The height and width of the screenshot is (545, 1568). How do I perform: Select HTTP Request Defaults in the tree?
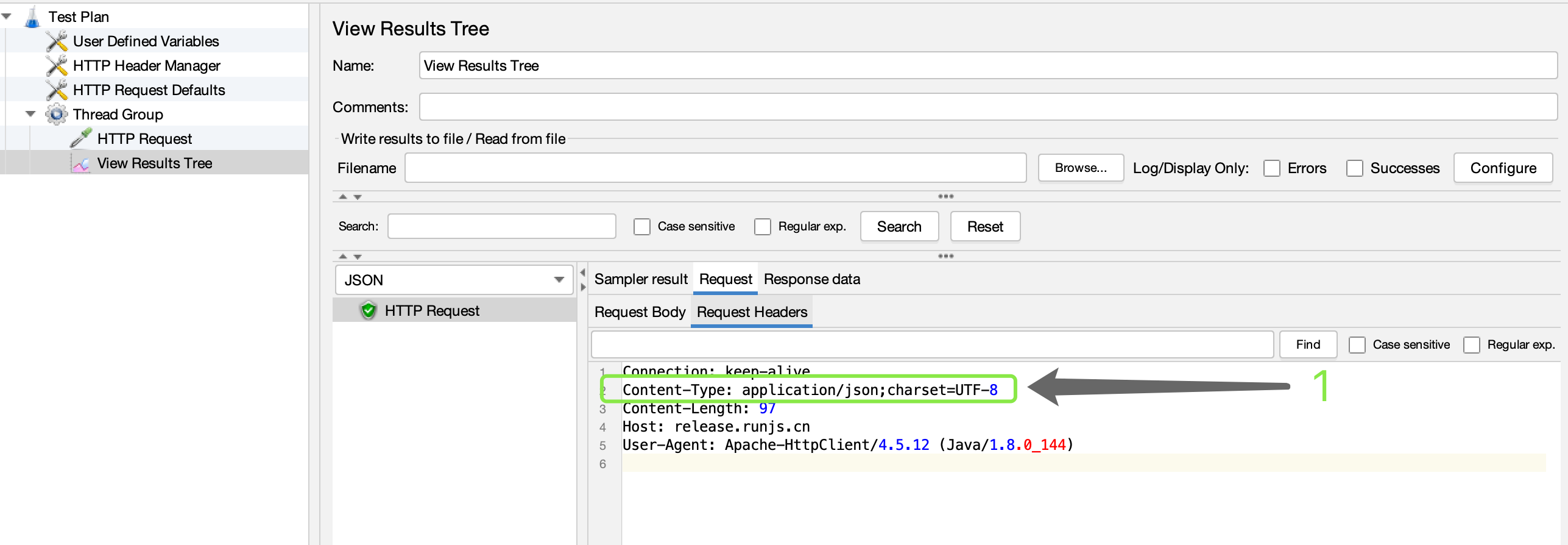tap(149, 90)
